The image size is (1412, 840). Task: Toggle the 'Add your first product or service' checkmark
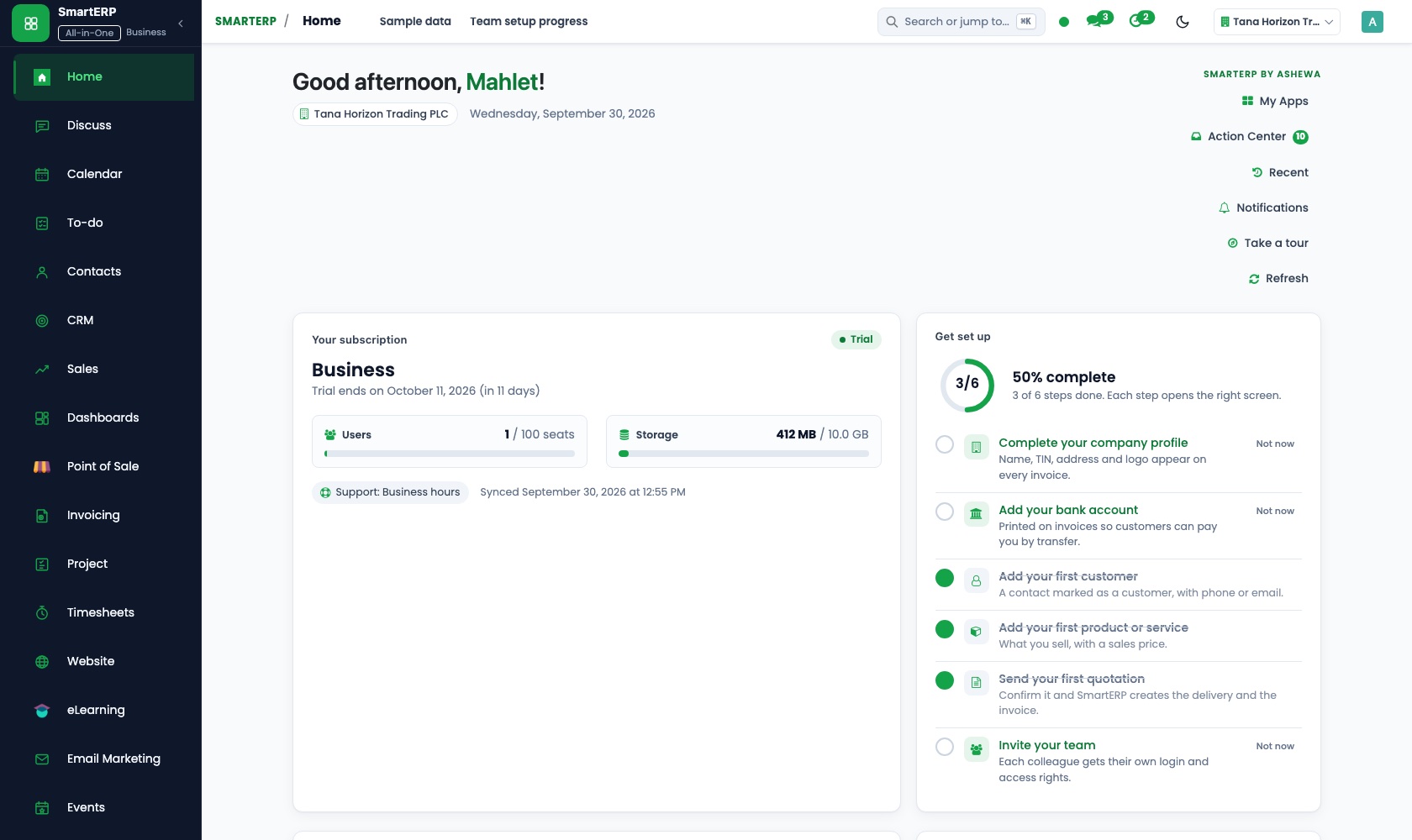945,629
